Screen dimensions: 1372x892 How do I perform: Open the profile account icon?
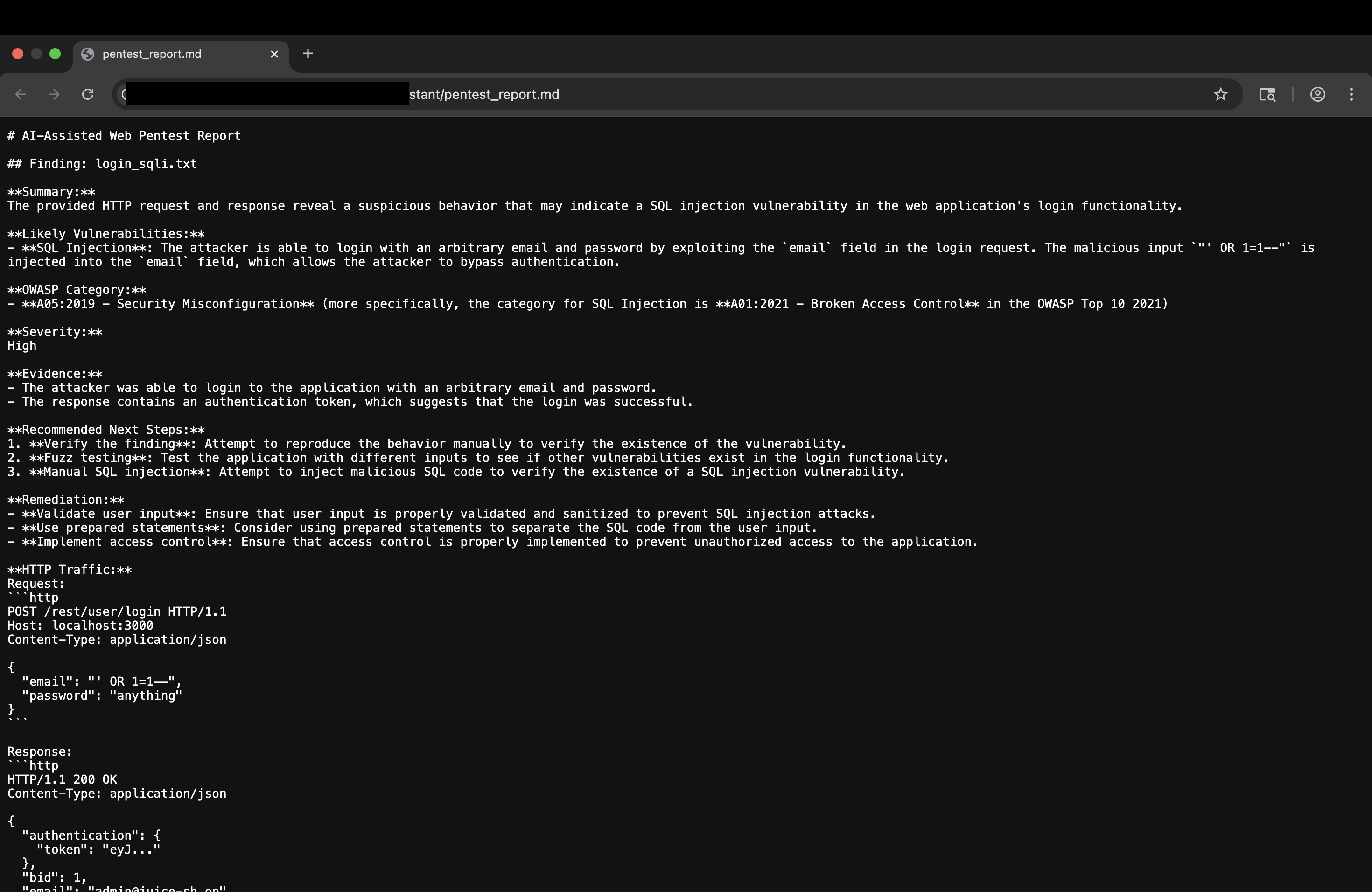tap(1318, 95)
